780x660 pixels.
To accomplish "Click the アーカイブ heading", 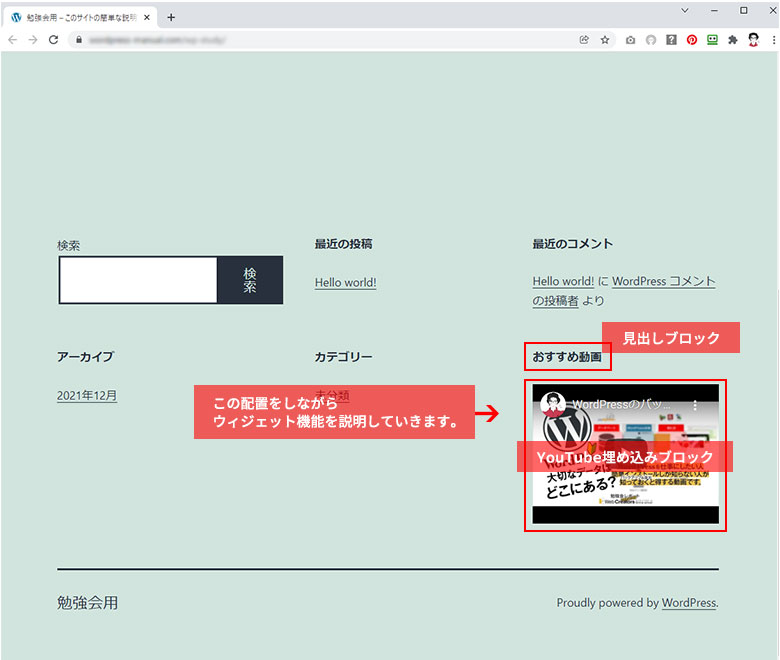I will pos(86,357).
